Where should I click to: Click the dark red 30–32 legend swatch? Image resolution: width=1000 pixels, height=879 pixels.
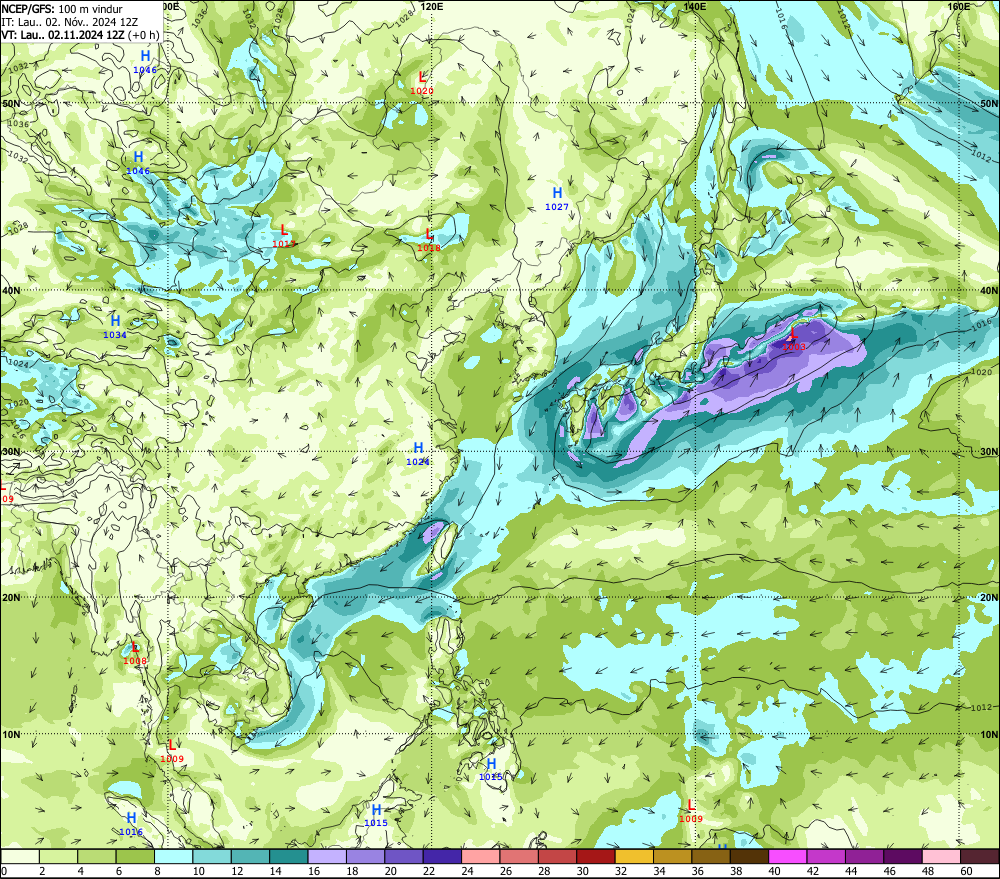596,856
